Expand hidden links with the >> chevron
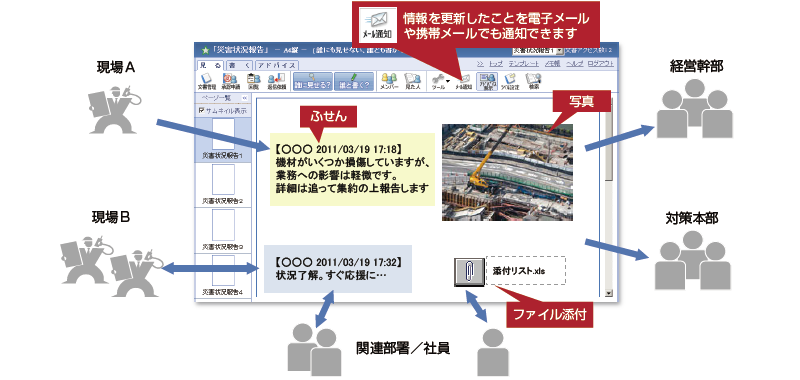The height and width of the screenshot is (380, 800). (x=480, y=64)
